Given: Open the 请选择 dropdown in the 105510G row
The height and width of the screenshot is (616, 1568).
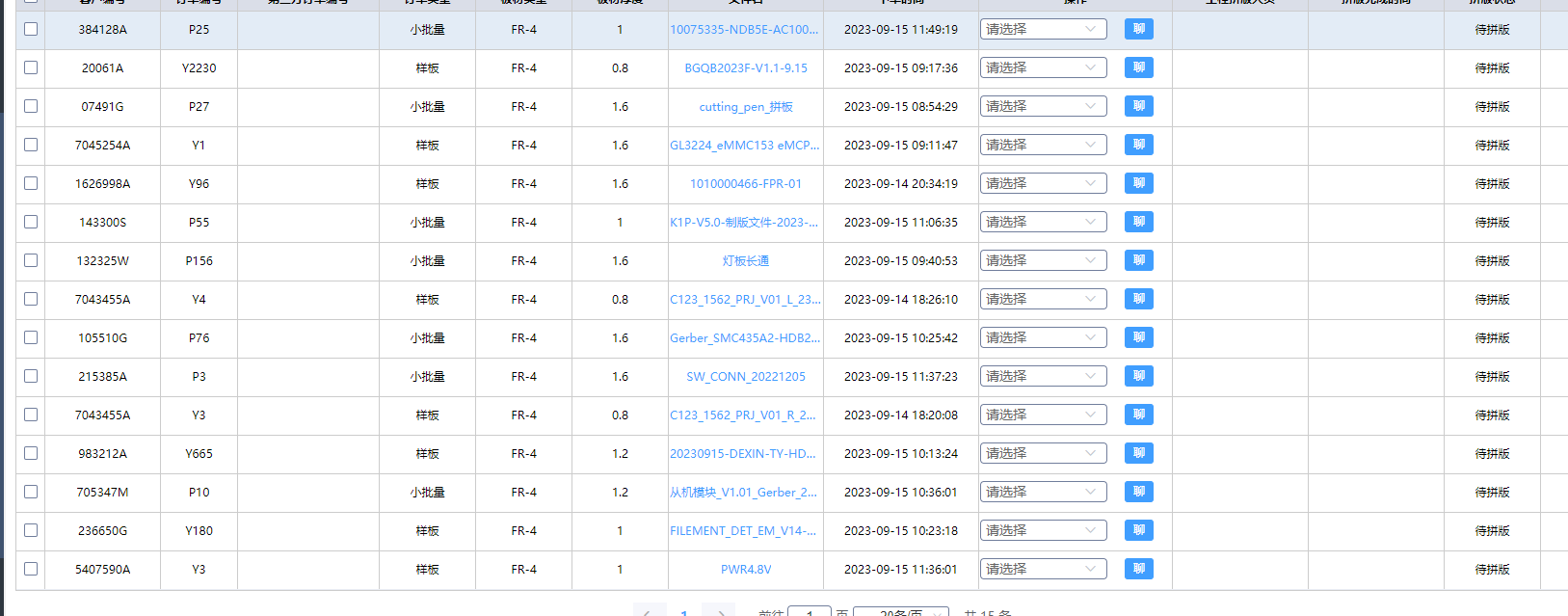Looking at the screenshot, I should point(1043,337).
